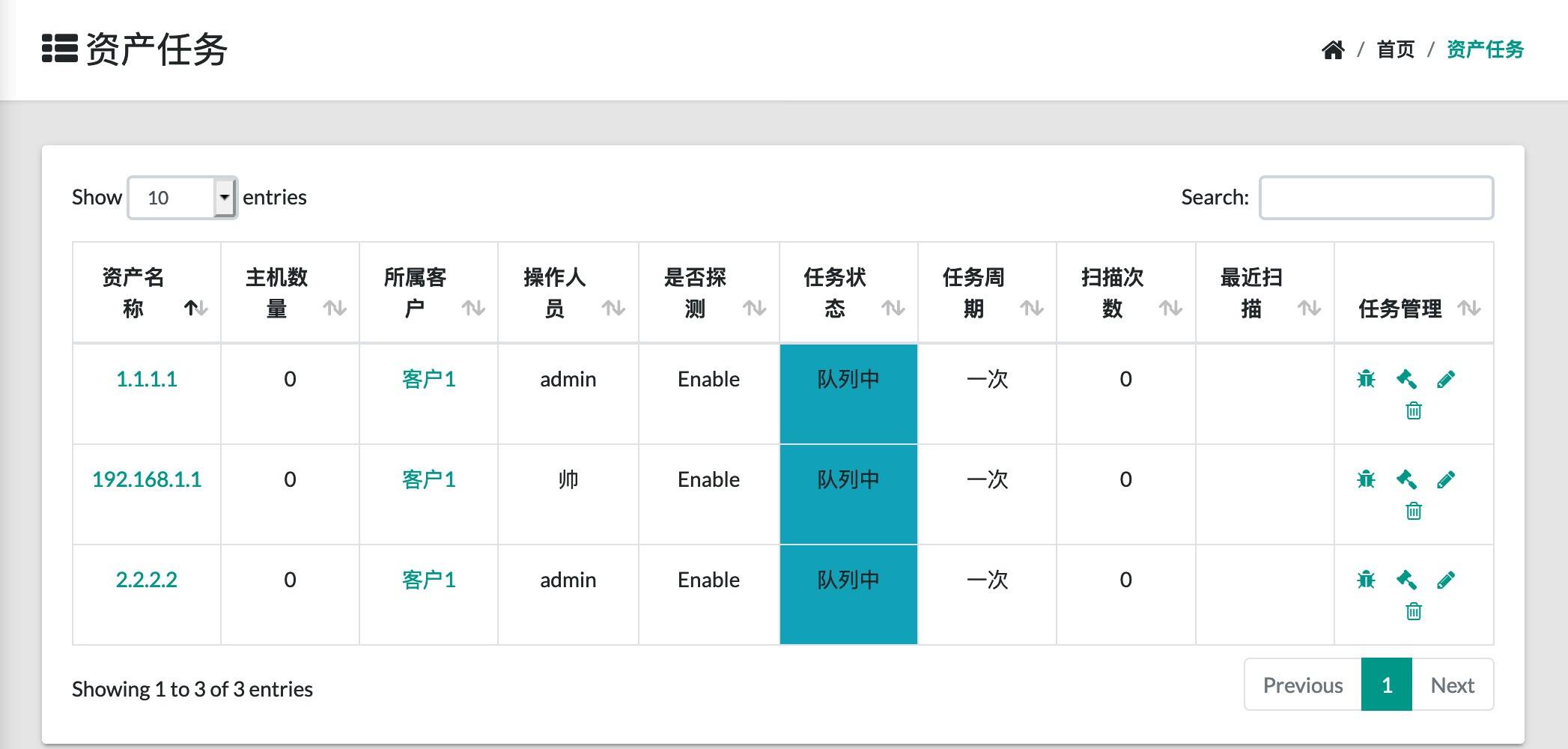Viewport: 1568px width, 749px height.
Task: Click the gavel icon in 1.1.1.1 row
Action: tap(1406, 379)
